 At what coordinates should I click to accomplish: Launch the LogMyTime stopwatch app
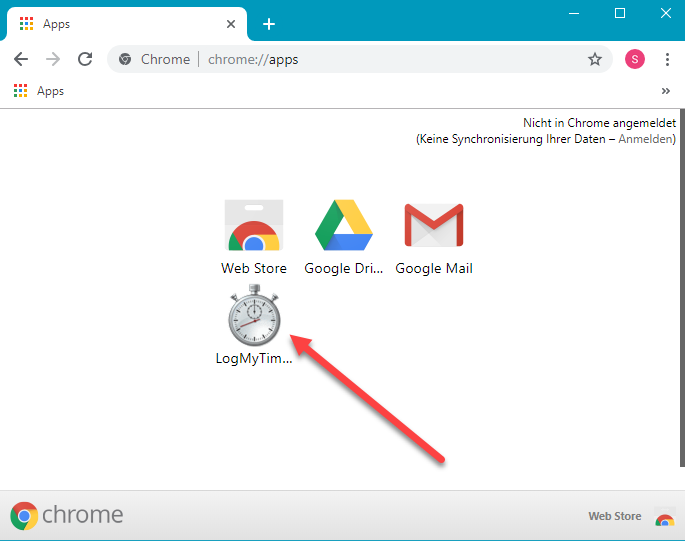(x=254, y=315)
